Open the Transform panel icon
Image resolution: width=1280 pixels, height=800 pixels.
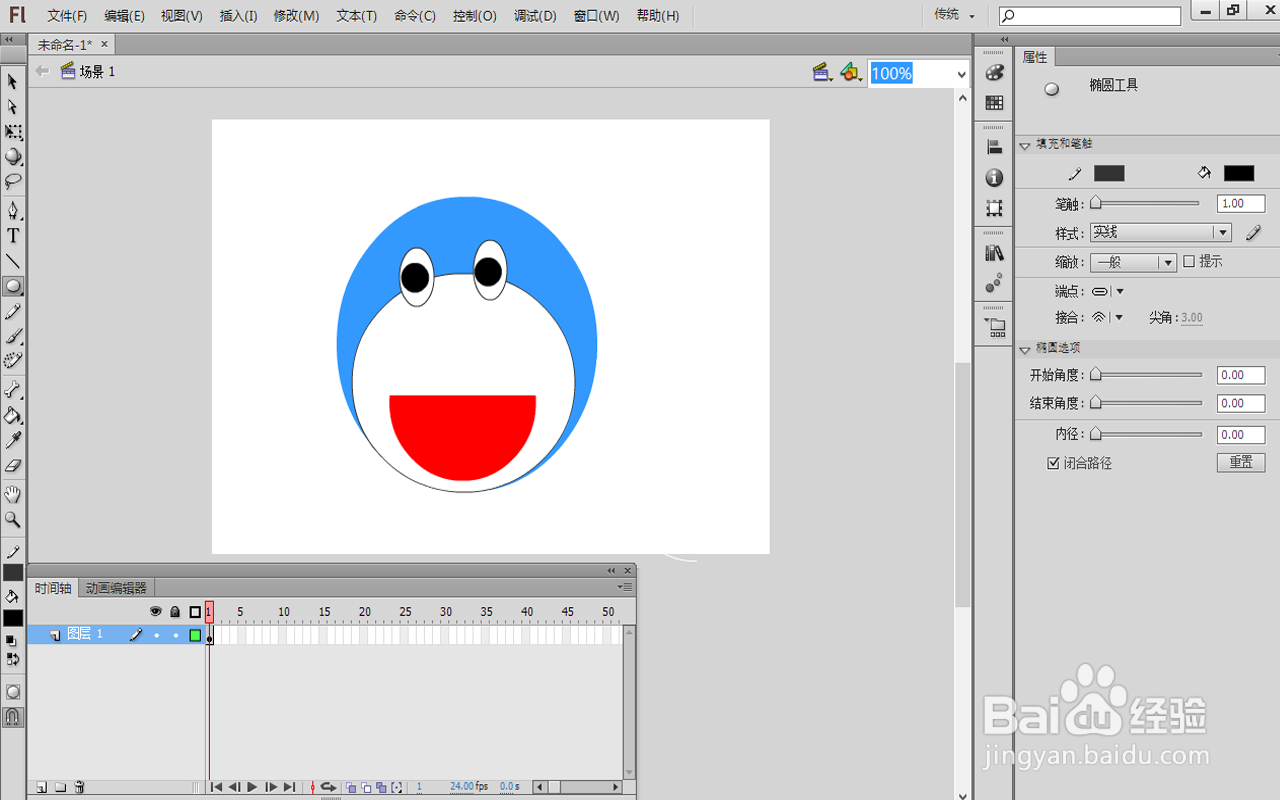[994, 208]
